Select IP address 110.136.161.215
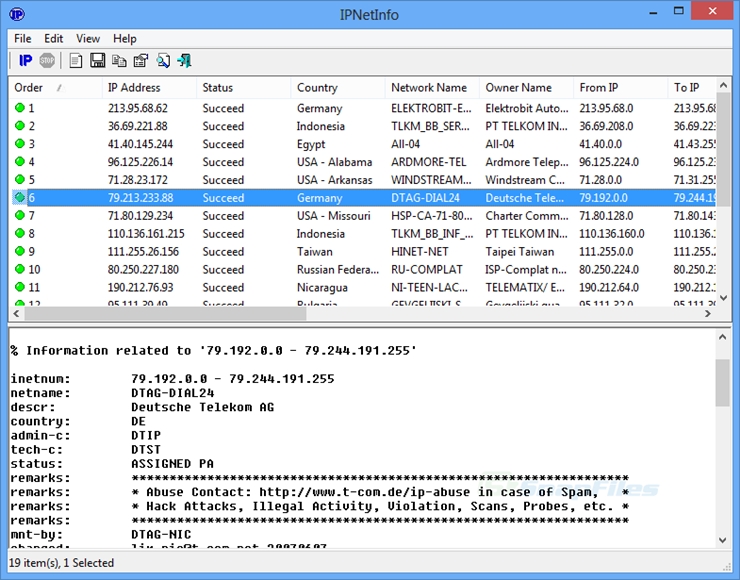The width and height of the screenshot is (740, 580). [146, 234]
